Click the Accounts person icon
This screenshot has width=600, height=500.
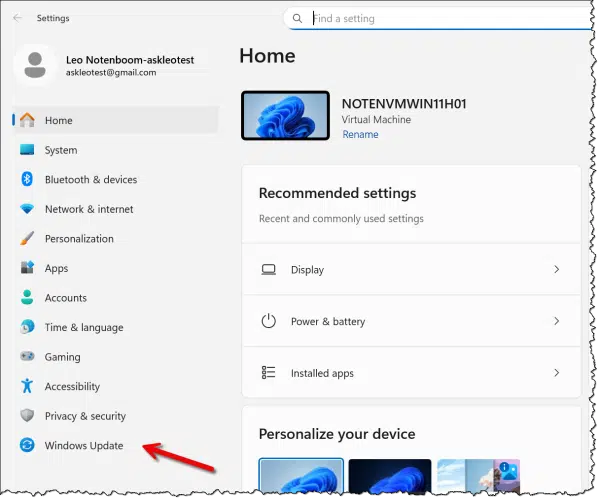pyautogui.click(x=27, y=297)
